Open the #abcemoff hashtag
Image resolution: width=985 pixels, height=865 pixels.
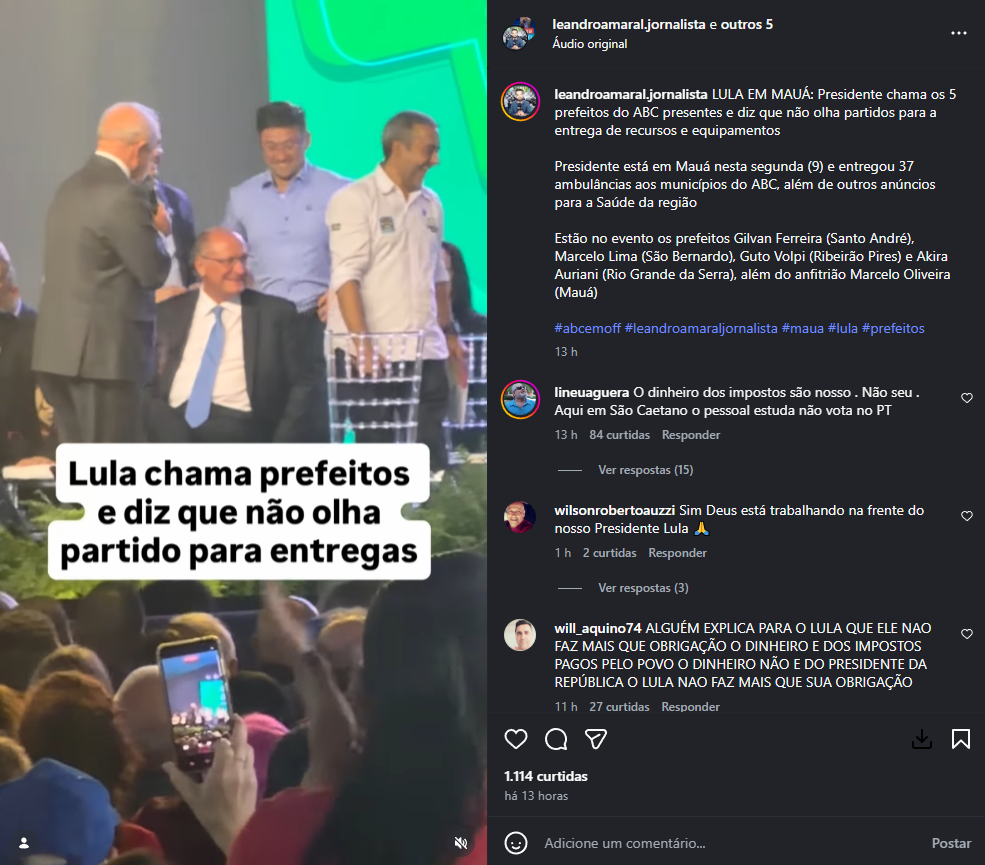(x=587, y=329)
